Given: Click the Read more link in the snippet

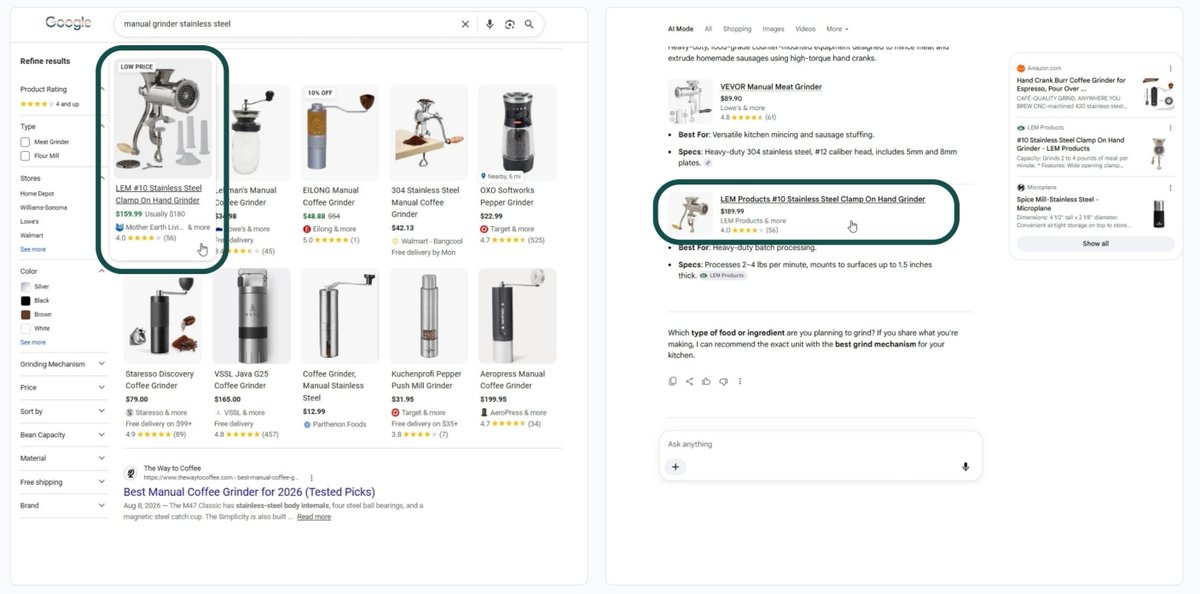Looking at the screenshot, I should point(314,516).
